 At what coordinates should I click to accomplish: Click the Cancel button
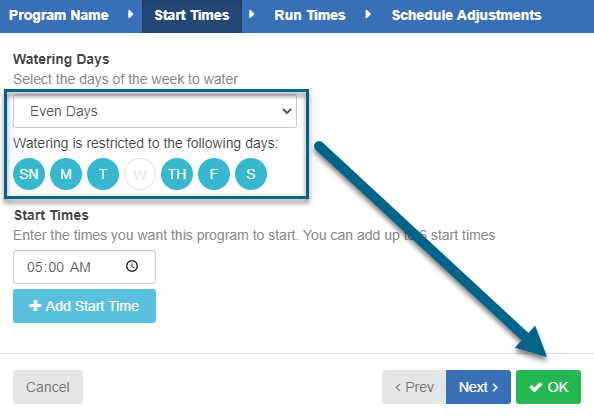[48, 387]
